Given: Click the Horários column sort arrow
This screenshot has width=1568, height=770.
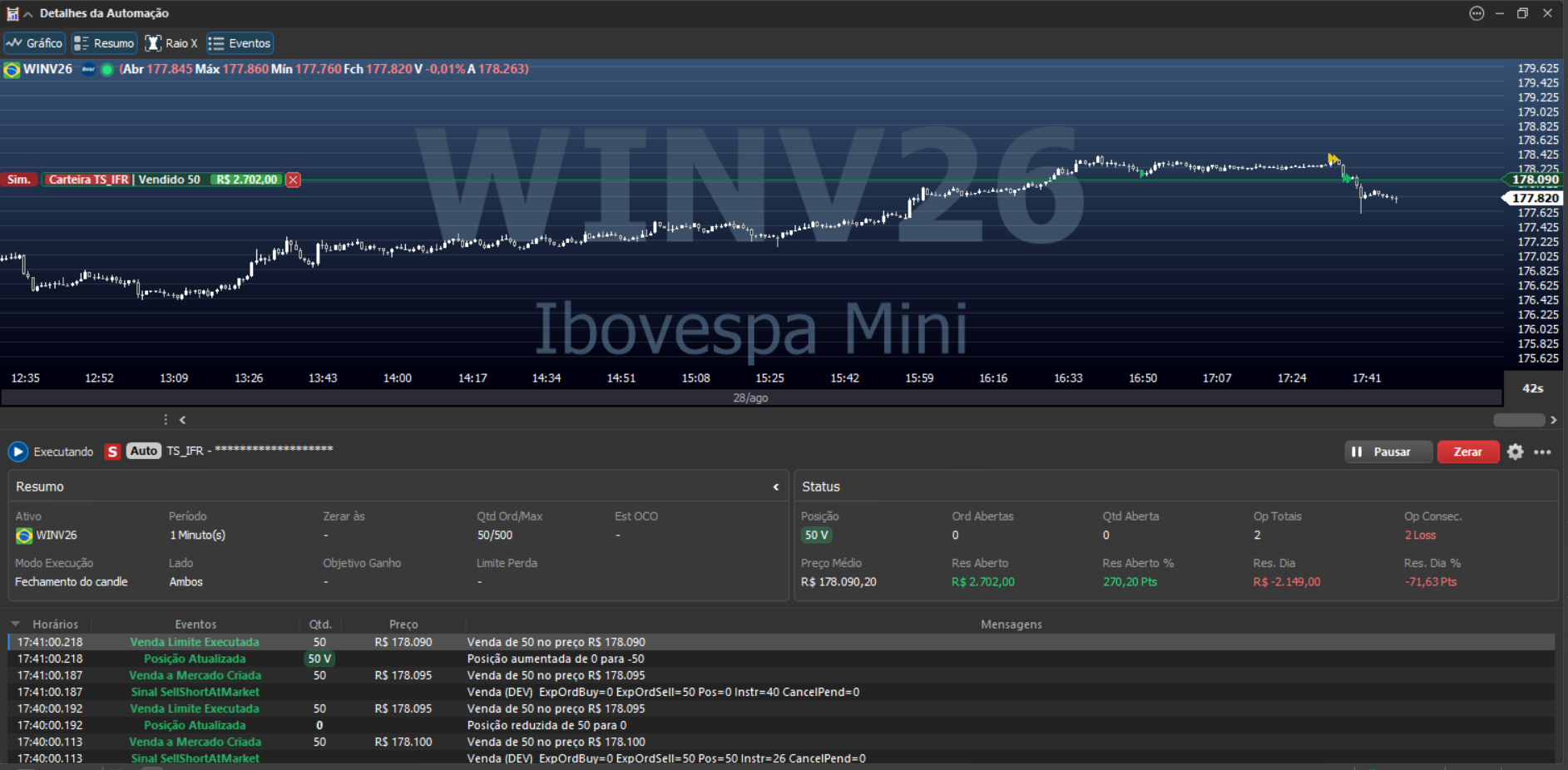Looking at the screenshot, I should [x=15, y=624].
